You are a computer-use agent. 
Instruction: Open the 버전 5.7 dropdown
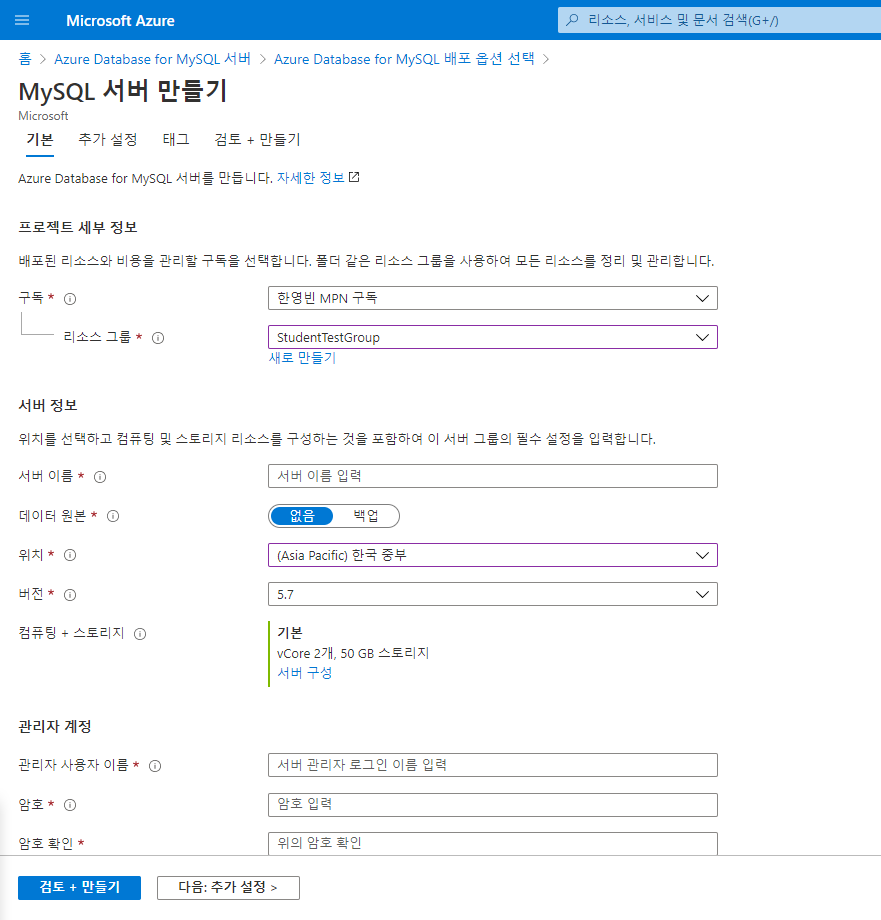coord(492,595)
